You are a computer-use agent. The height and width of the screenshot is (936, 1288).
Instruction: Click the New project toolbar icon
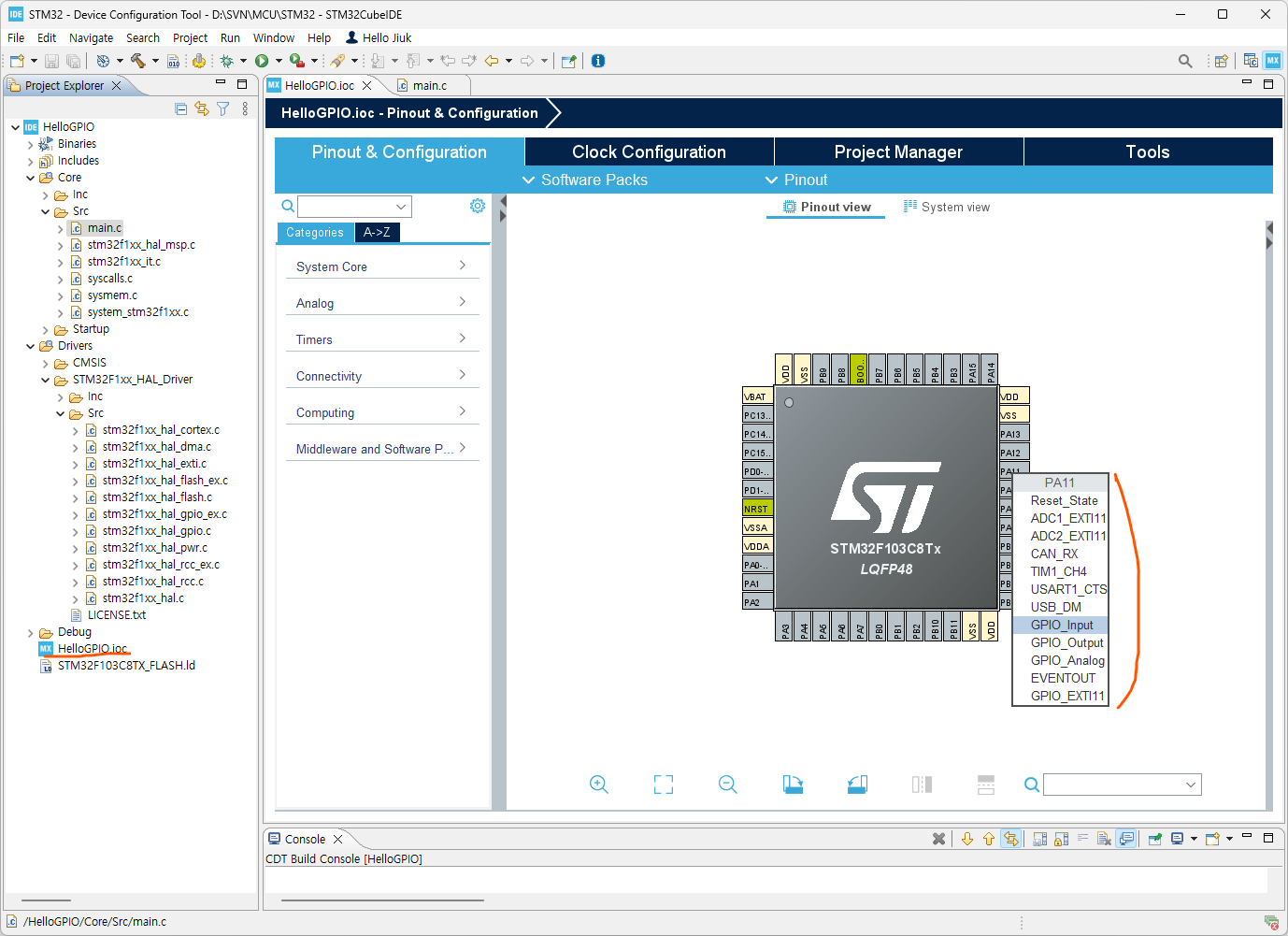[x=17, y=61]
